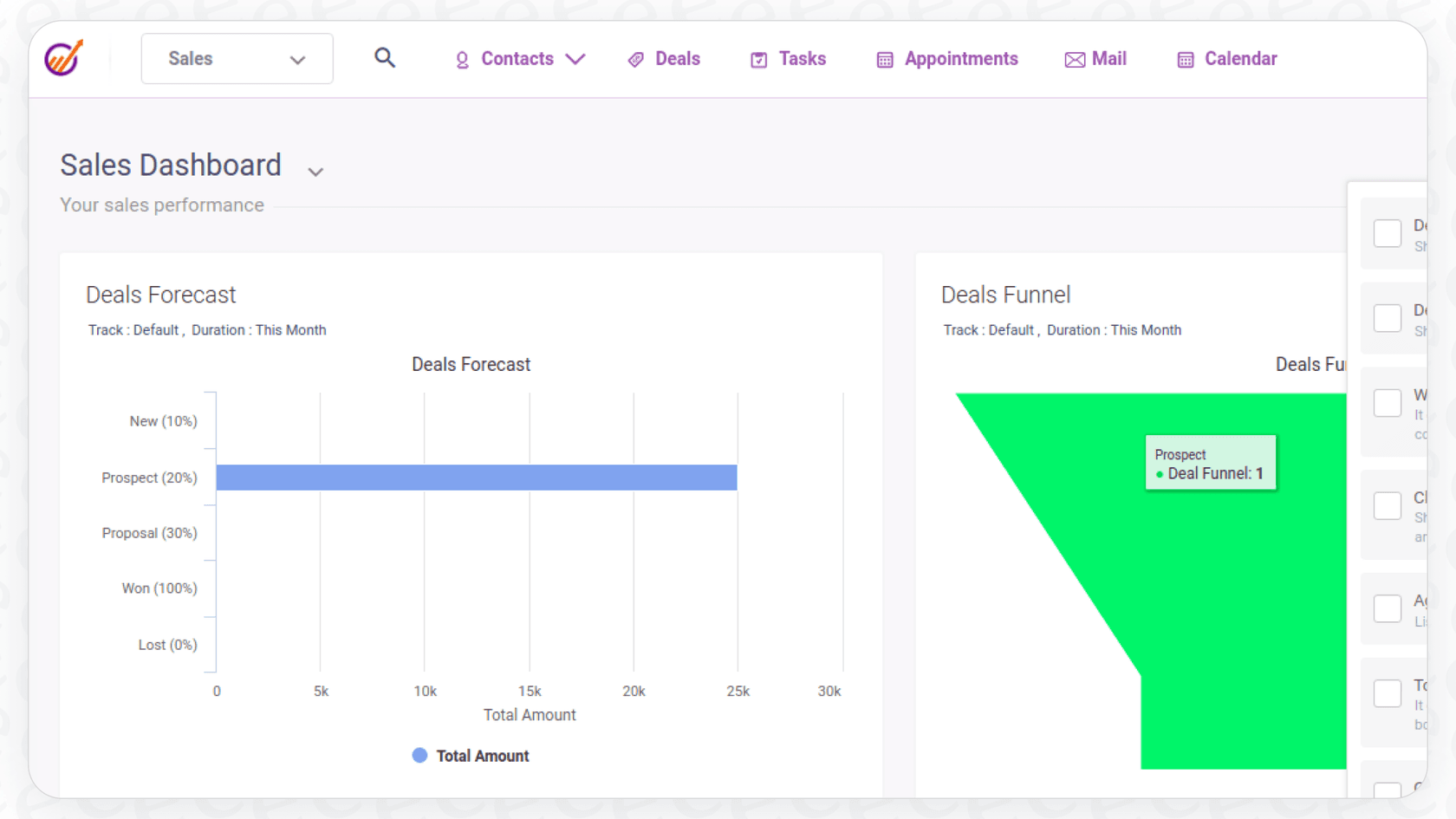The width and height of the screenshot is (1456, 819).
Task: Click the Tasks checklist icon
Action: click(x=759, y=59)
